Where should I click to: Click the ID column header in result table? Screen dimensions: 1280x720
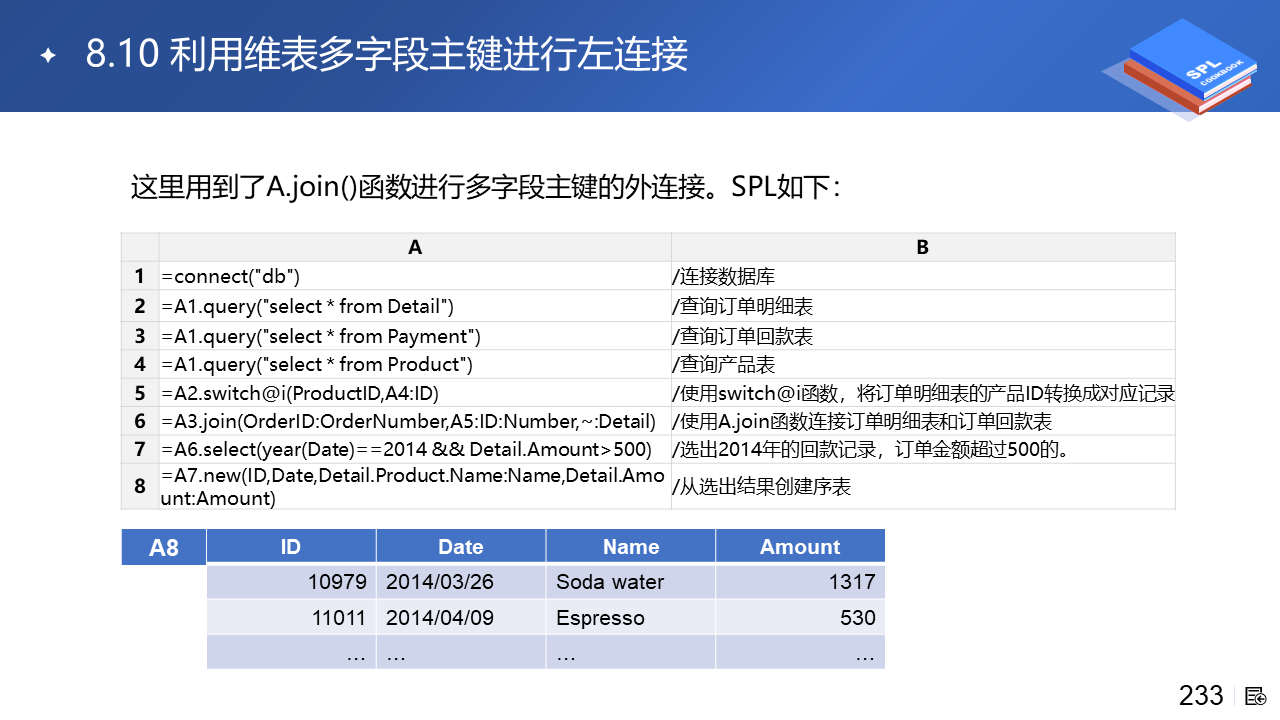pyautogui.click(x=291, y=546)
